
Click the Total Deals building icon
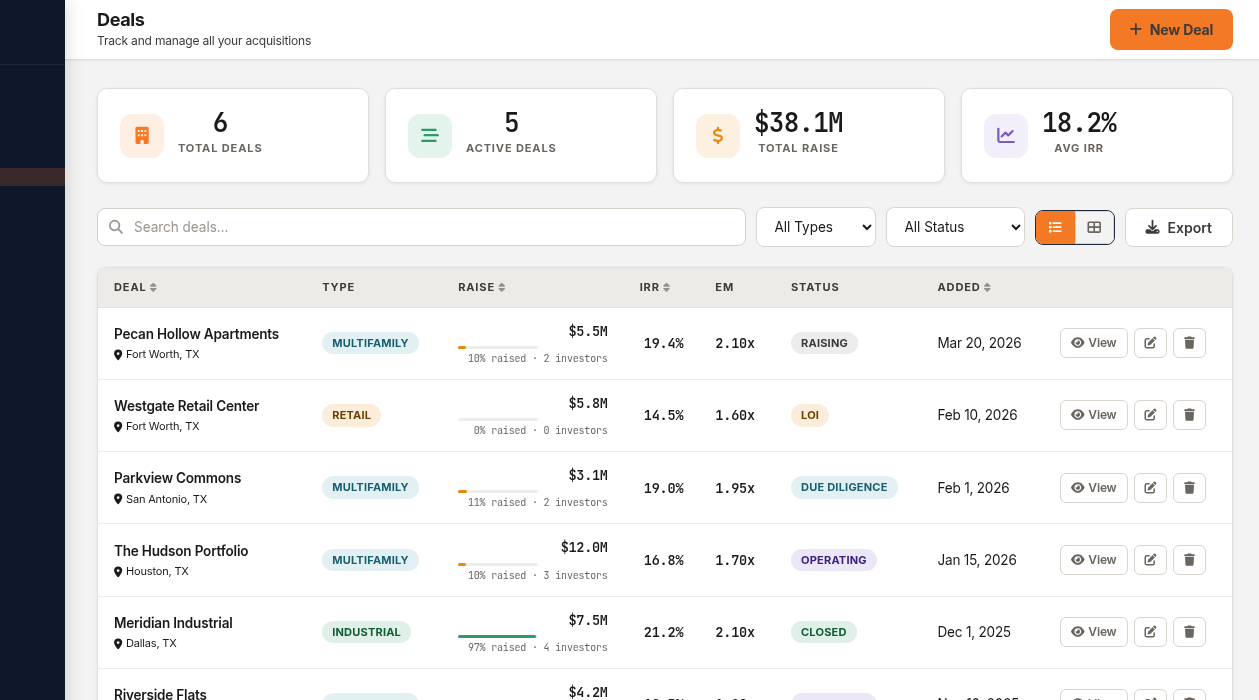141,135
